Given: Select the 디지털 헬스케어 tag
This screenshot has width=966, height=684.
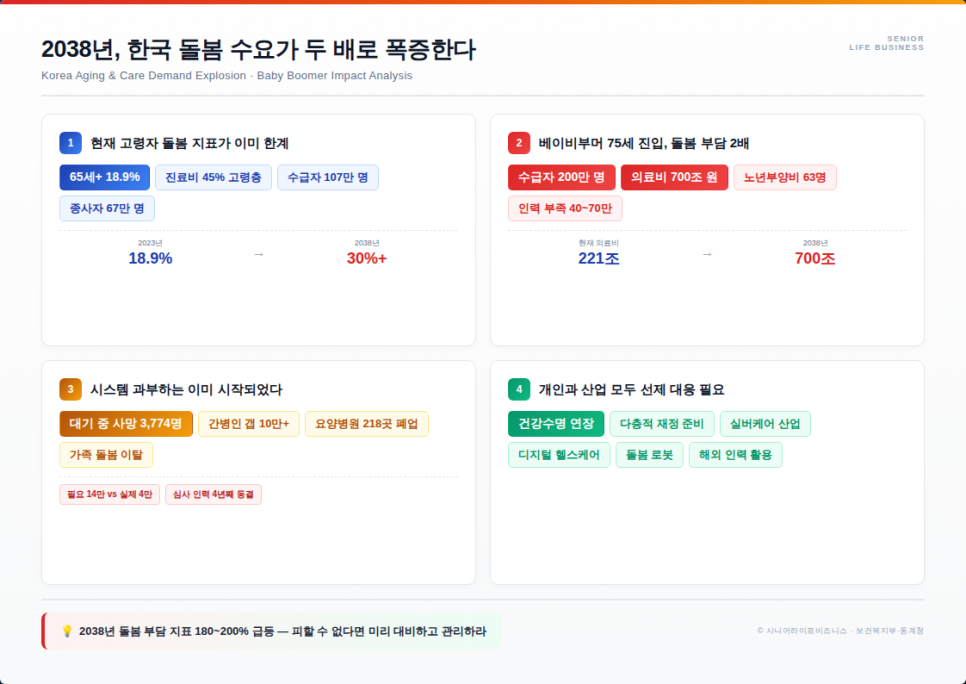Looking at the screenshot, I should click(x=559, y=455).
